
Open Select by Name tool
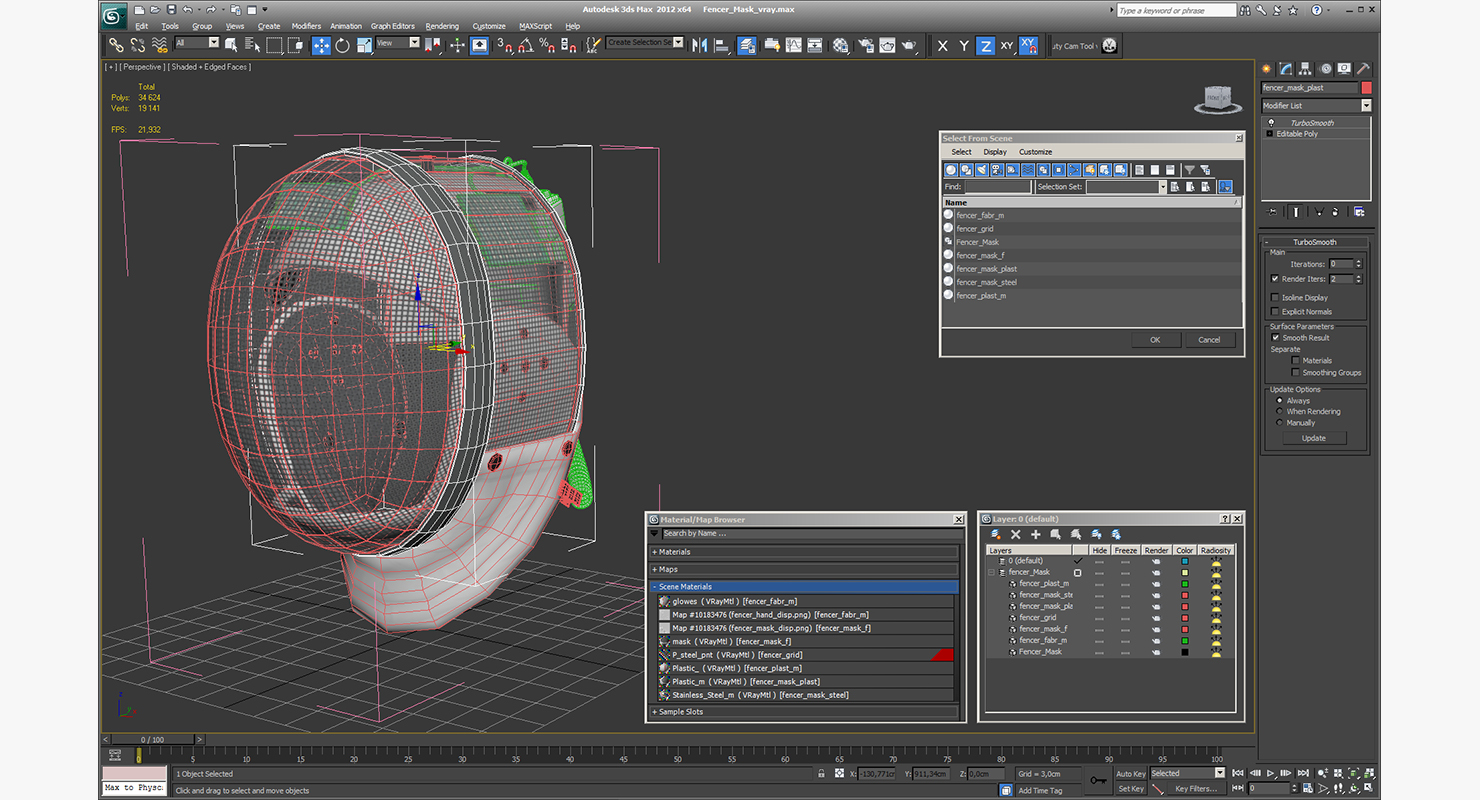click(252, 45)
